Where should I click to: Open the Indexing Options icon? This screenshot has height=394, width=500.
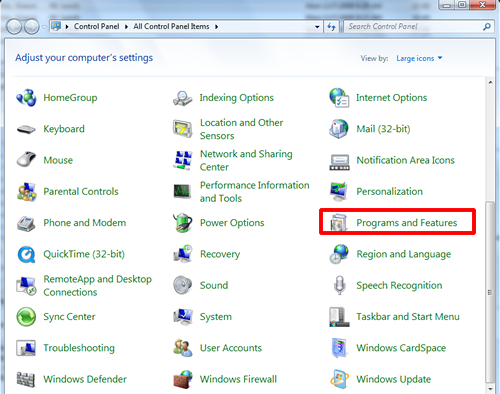[182, 98]
